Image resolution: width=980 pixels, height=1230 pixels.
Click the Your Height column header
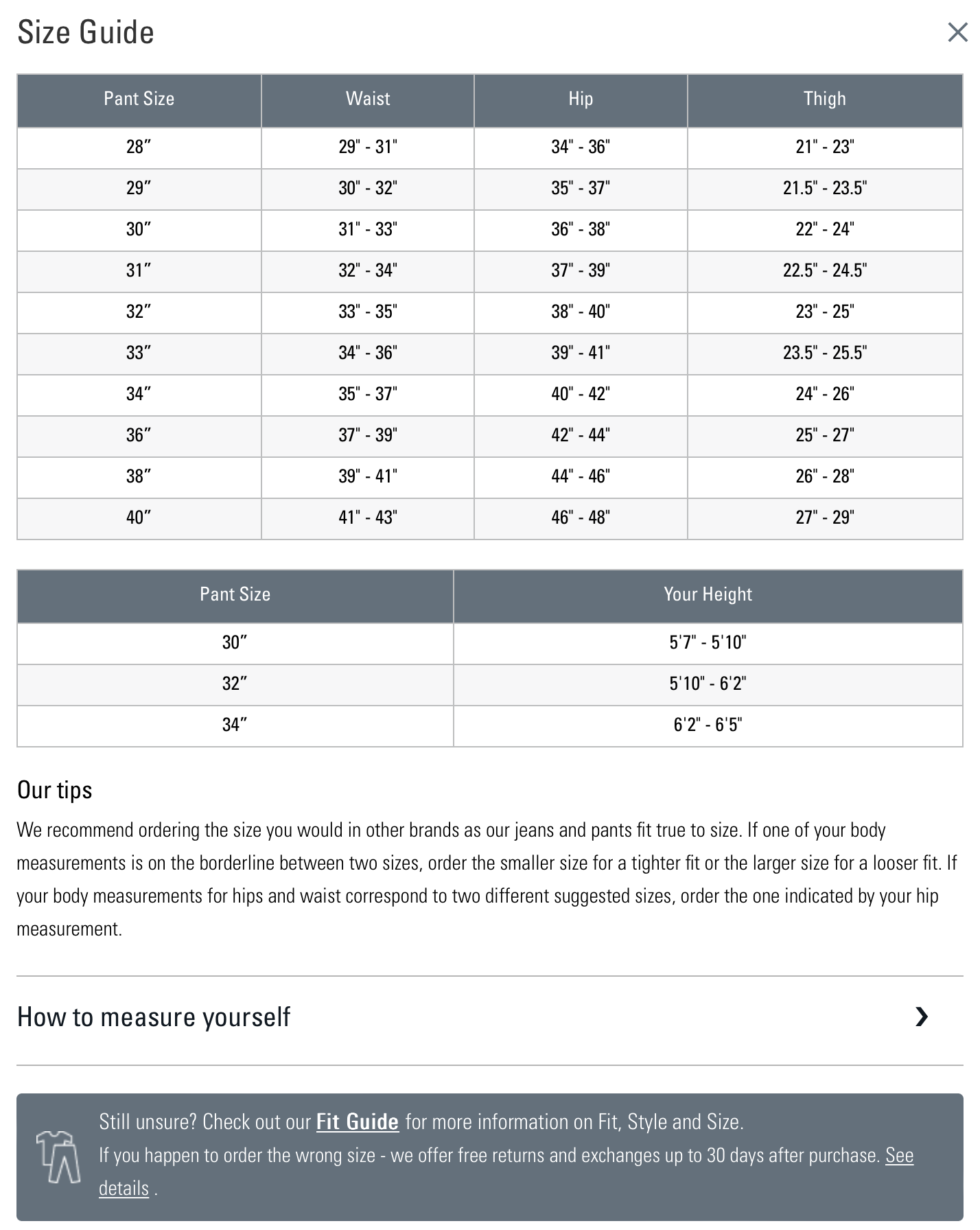click(708, 594)
